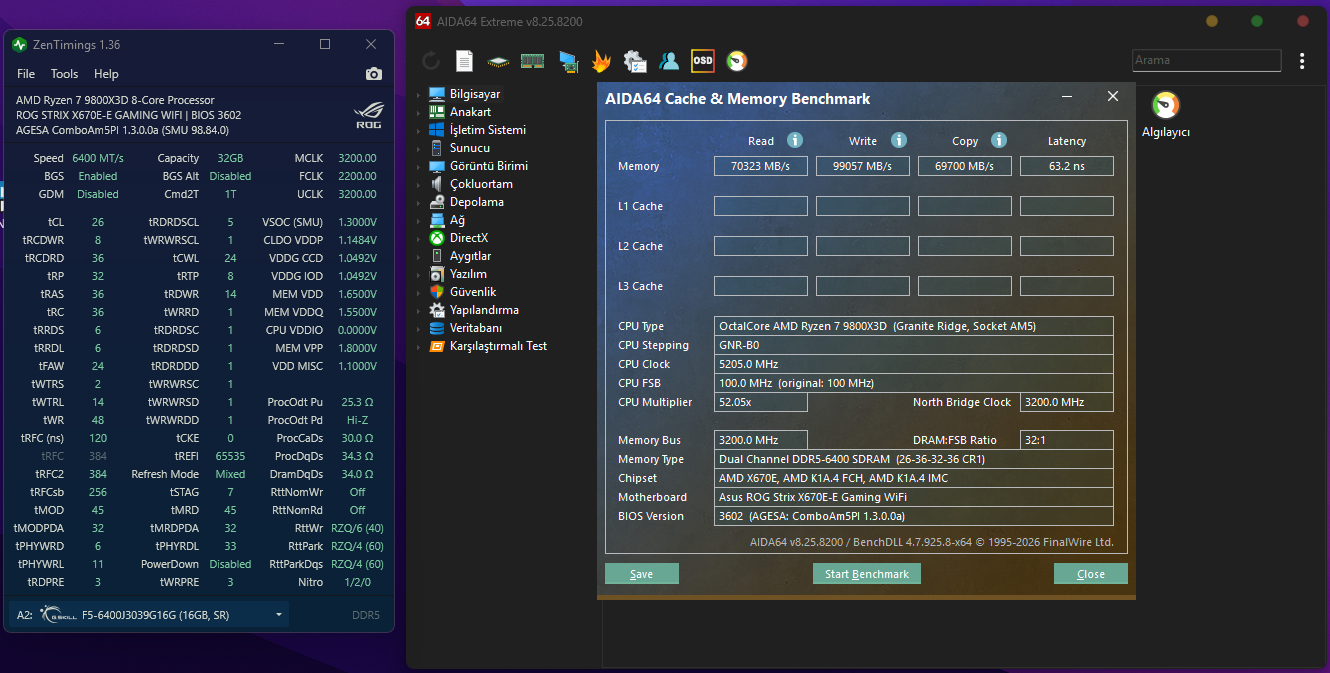
Task: Open the memory module benchmark toolbar icon
Action: (532, 61)
